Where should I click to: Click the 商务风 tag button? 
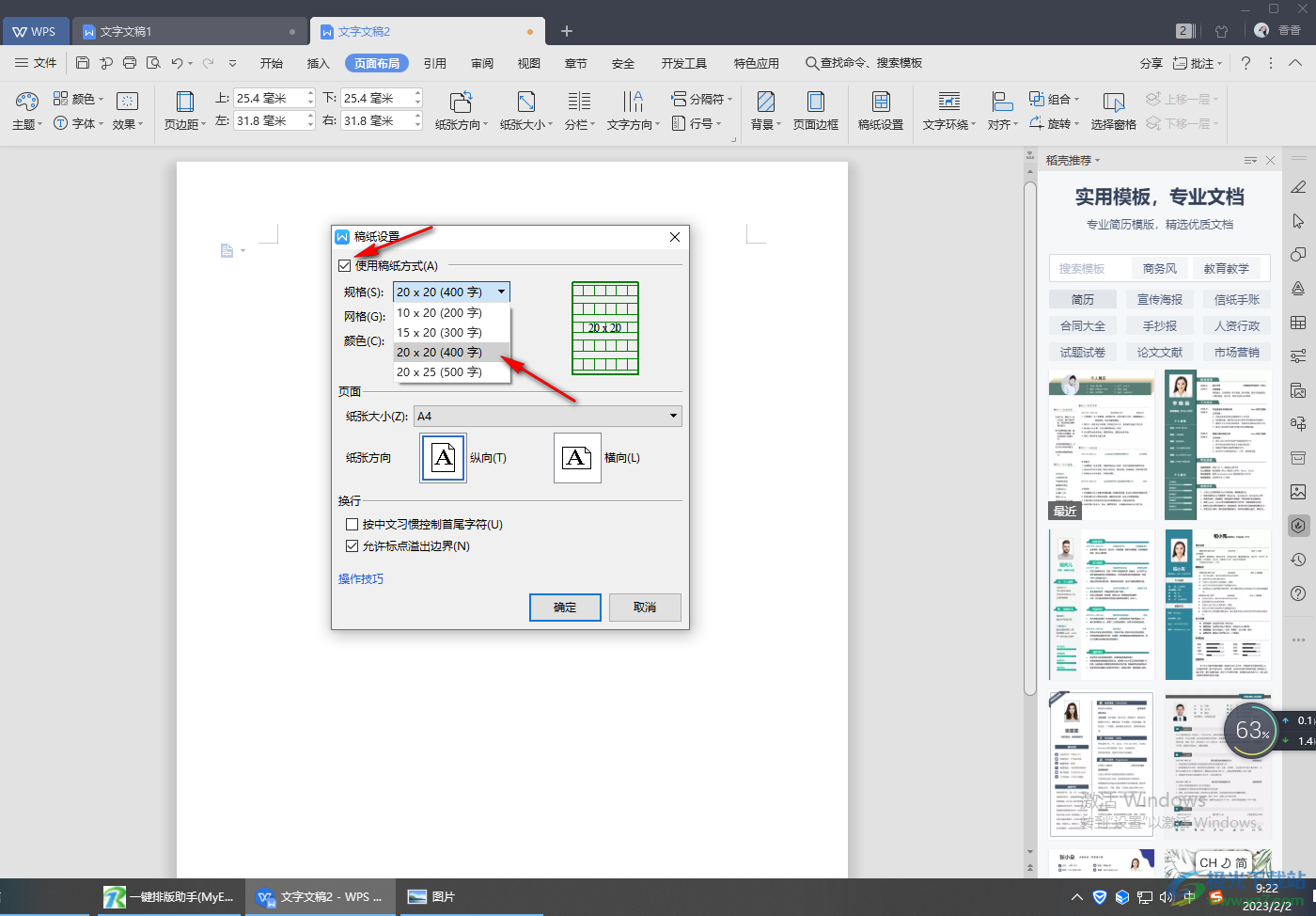pyautogui.click(x=1160, y=268)
